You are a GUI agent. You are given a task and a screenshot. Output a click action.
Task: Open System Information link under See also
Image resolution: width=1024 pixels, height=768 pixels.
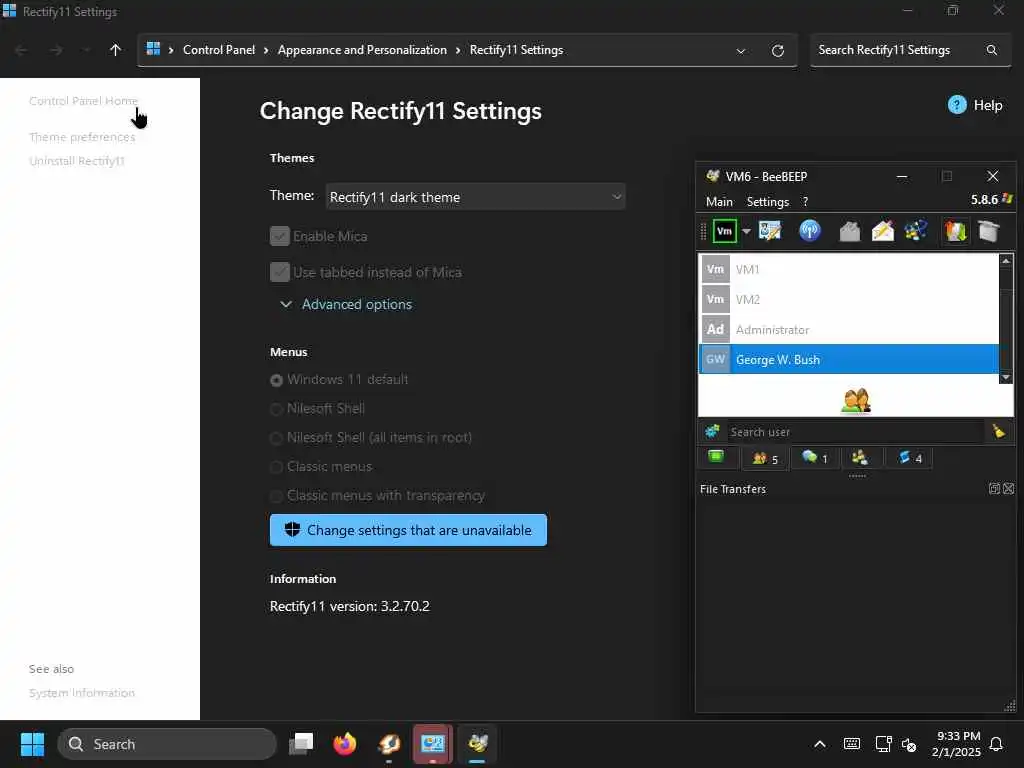pyautogui.click(x=82, y=693)
